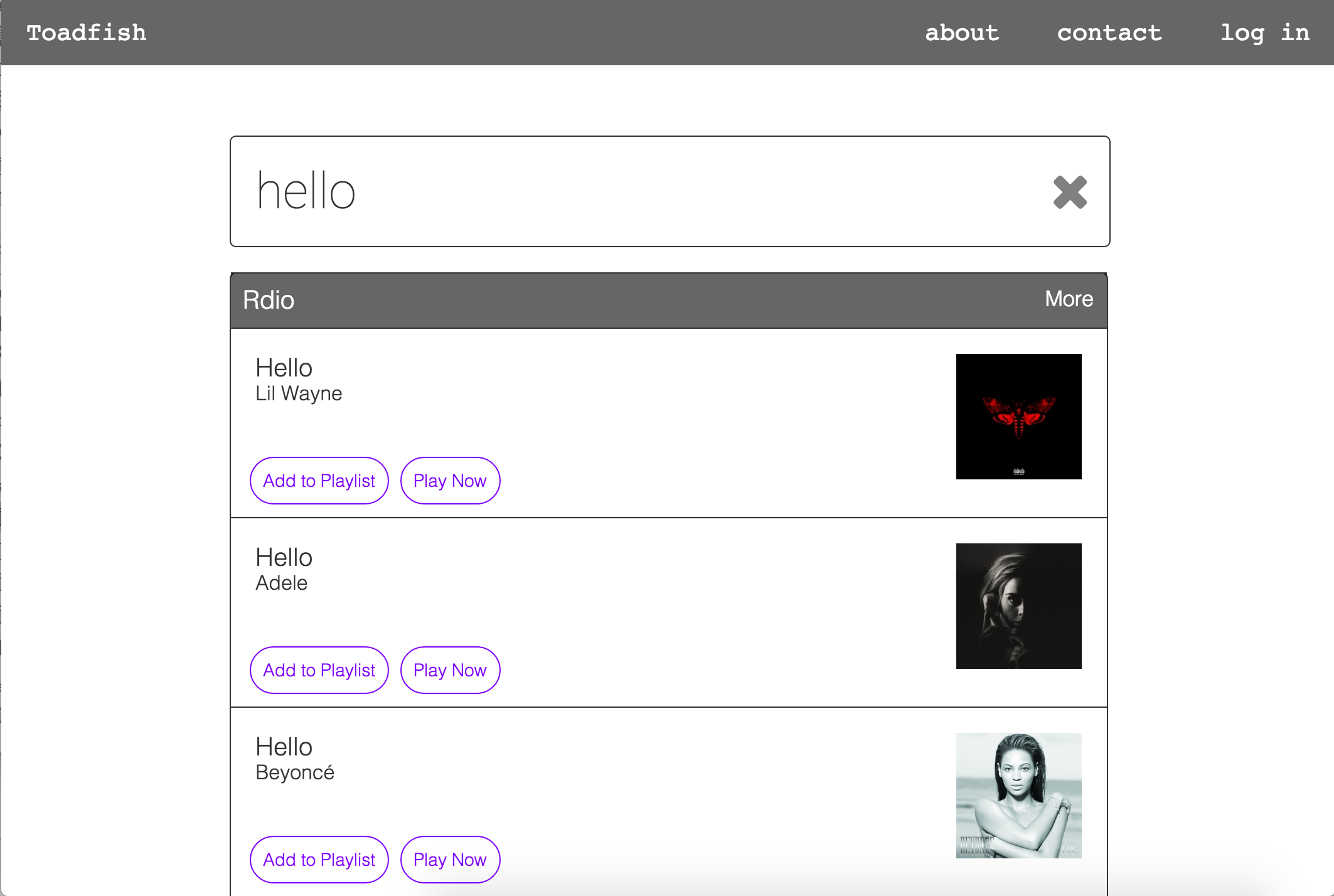Click the log in link
1334x896 pixels.
pos(1264,33)
